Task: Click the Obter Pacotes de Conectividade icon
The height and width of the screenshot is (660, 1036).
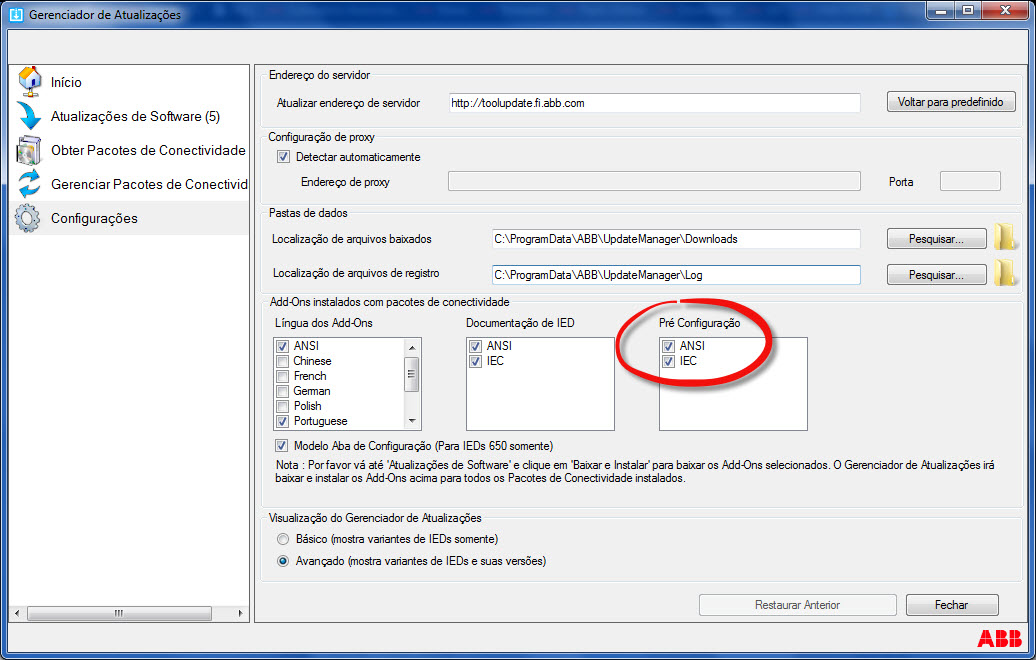Action: click(29, 150)
